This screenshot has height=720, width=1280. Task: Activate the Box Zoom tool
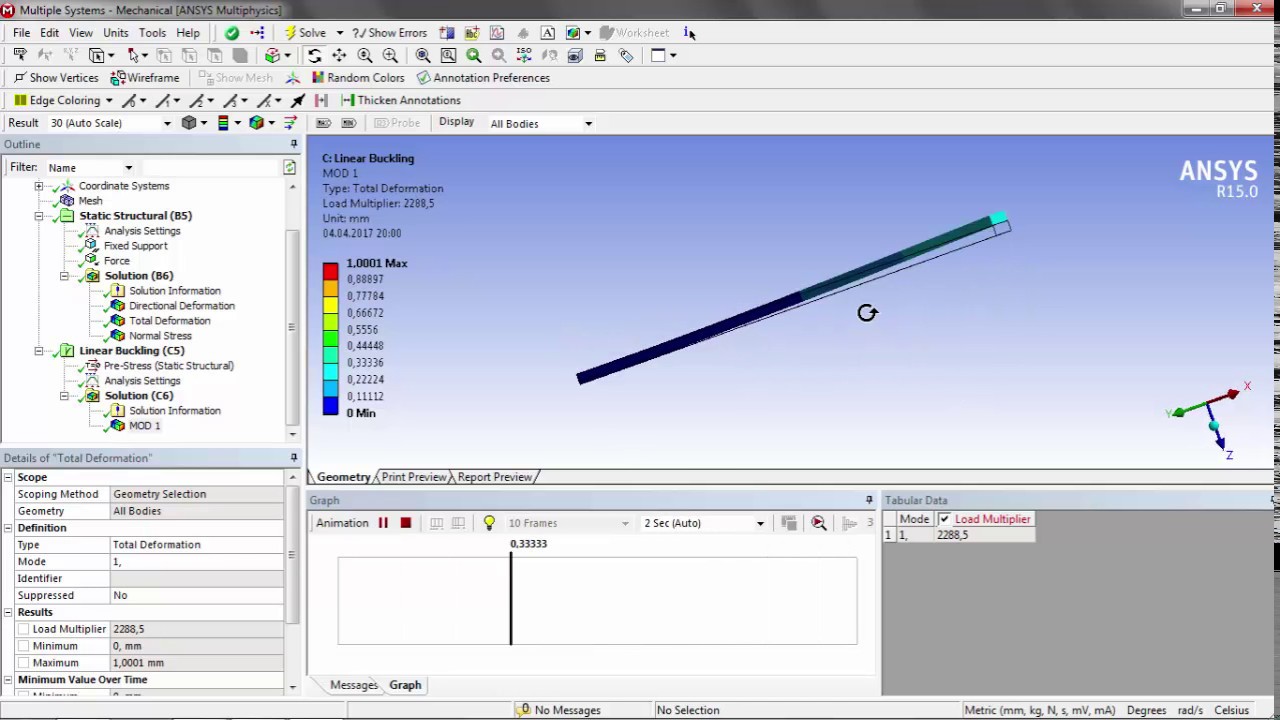click(x=390, y=56)
